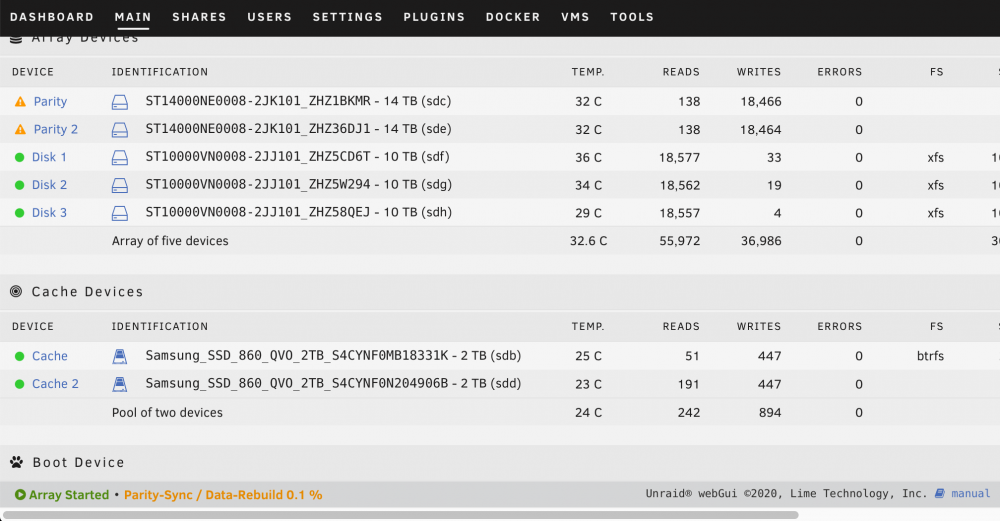Click ST14000NE0008-2JK101_ZHZ36DJ1 identification text

click(x=258, y=129)
